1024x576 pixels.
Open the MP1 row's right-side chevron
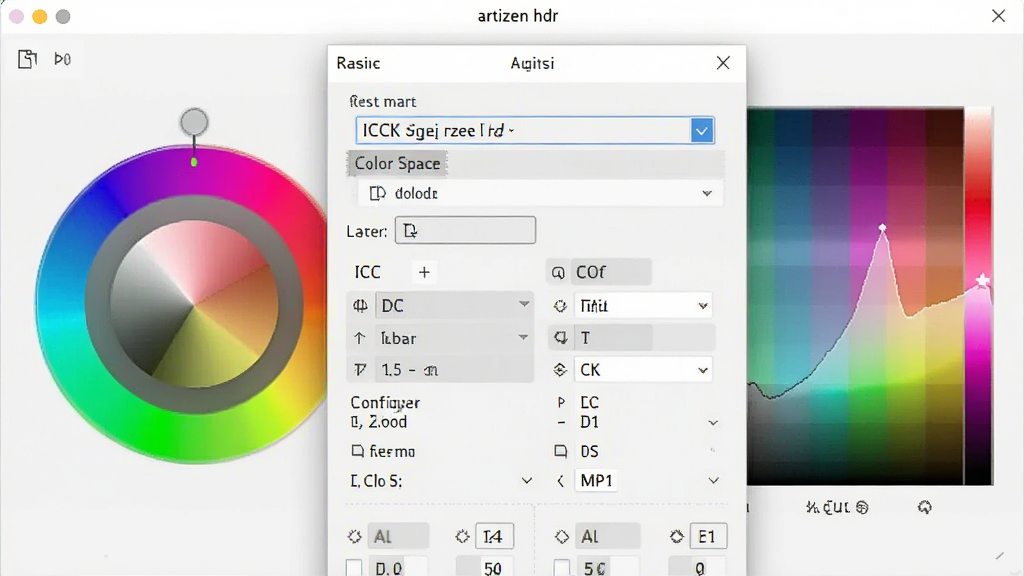click(714, 481)
